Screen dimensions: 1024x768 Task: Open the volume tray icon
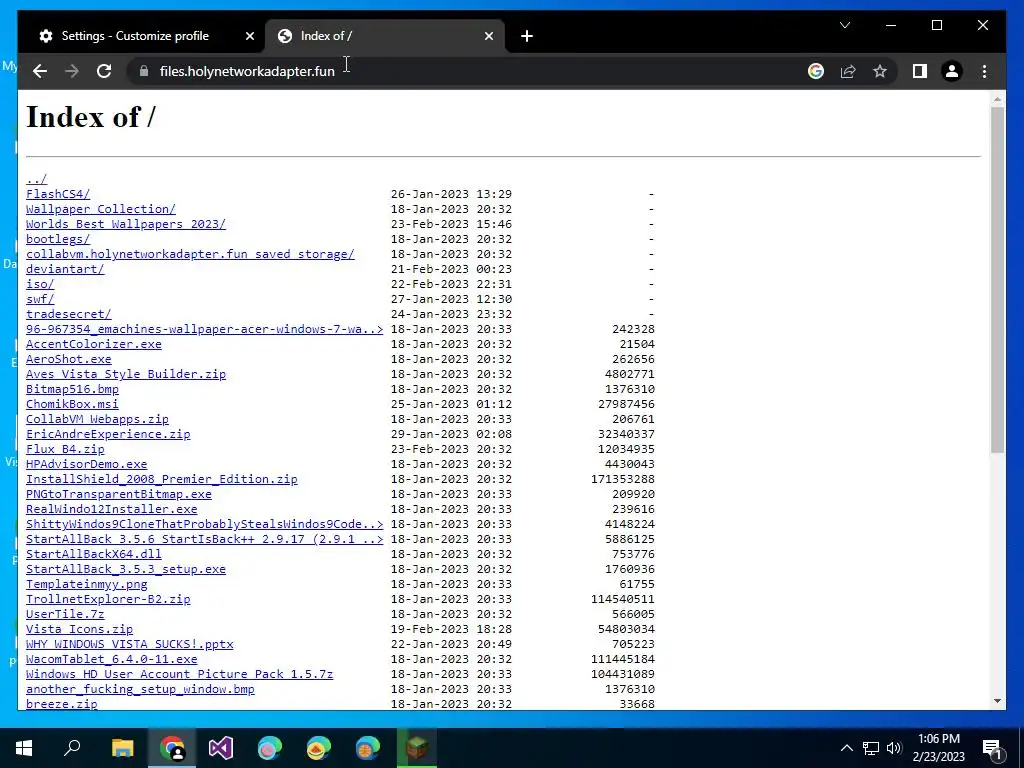[x=894, y=748]
